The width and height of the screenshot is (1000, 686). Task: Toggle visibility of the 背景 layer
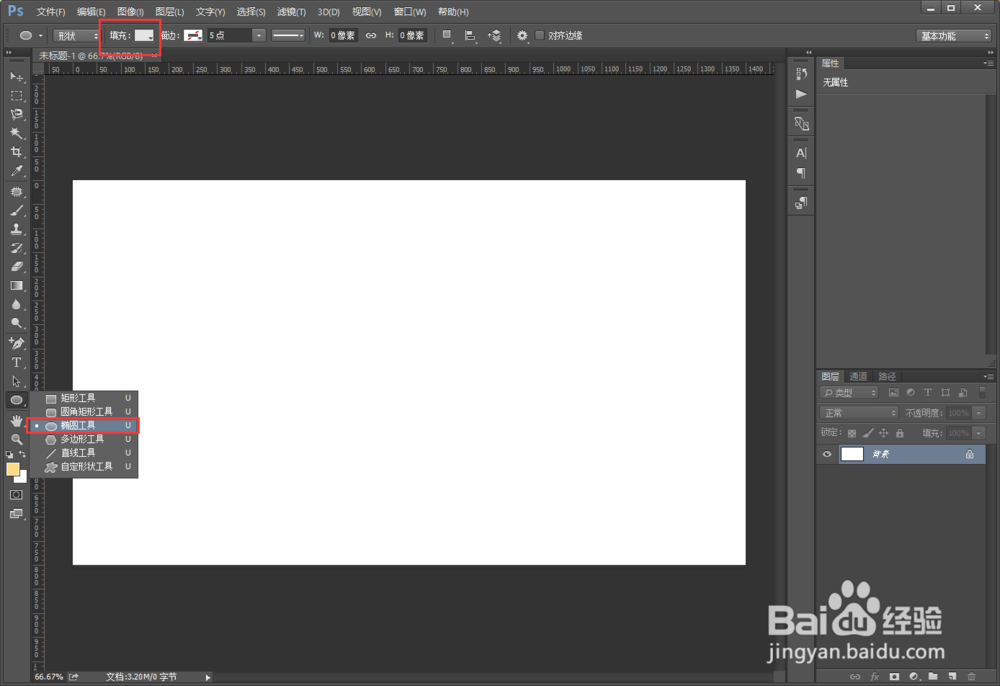[827, 454]
